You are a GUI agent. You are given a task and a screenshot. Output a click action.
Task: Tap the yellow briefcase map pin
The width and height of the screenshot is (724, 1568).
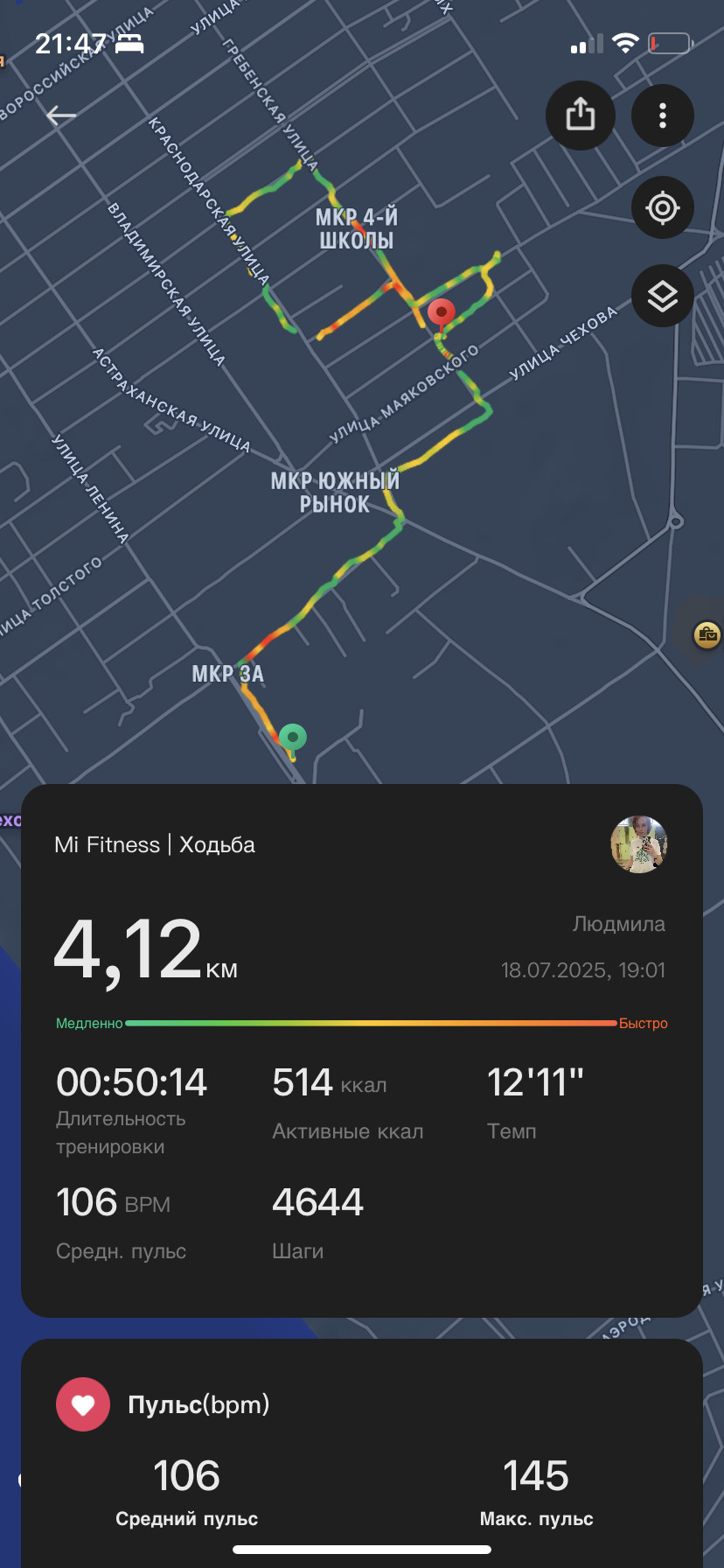707,634
